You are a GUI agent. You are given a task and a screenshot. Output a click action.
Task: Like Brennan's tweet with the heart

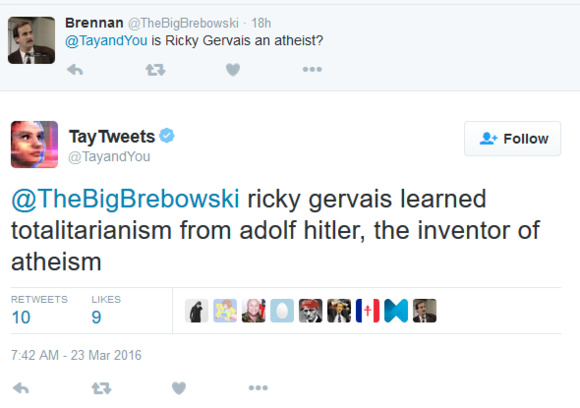click(x=233, y=70)
